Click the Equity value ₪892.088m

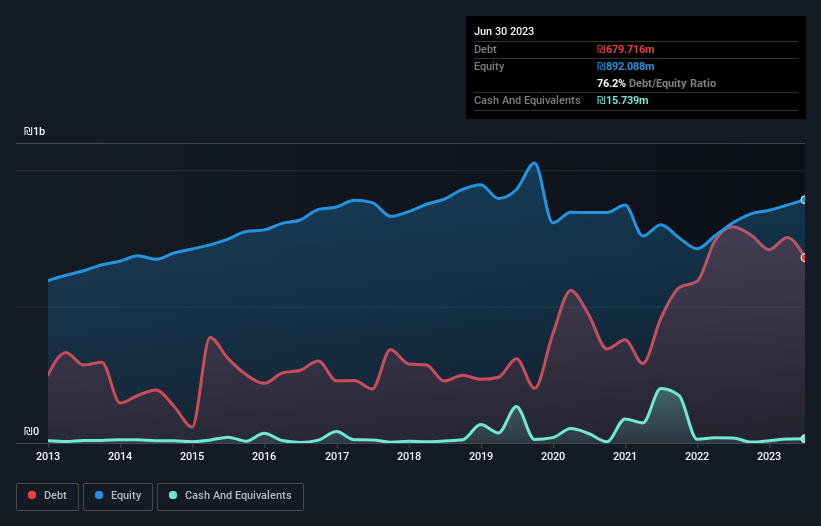pos(626,66)
